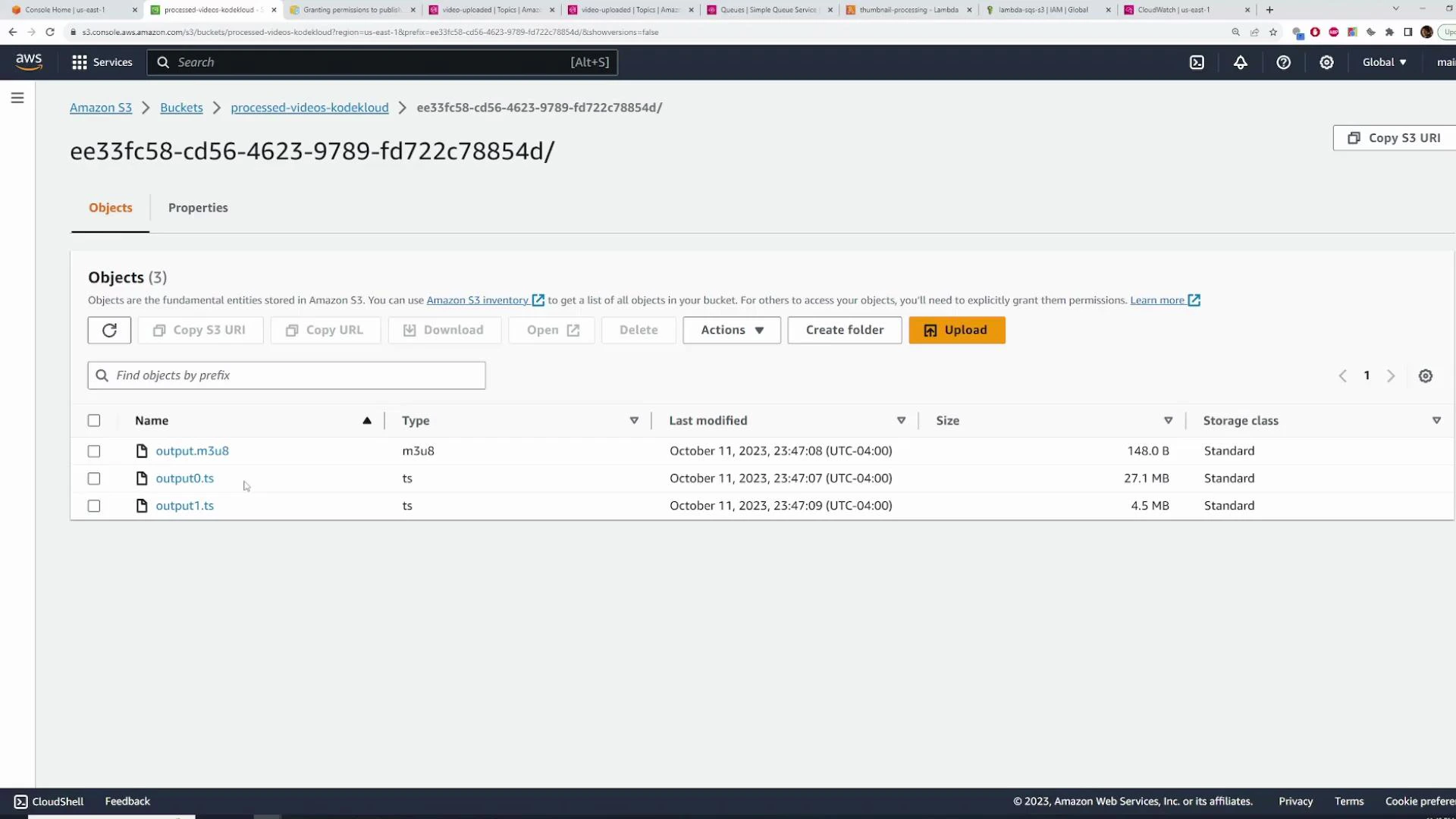The image size is (1456, 819).
Task: Refresh the objects list
Action: click(109, 330)
